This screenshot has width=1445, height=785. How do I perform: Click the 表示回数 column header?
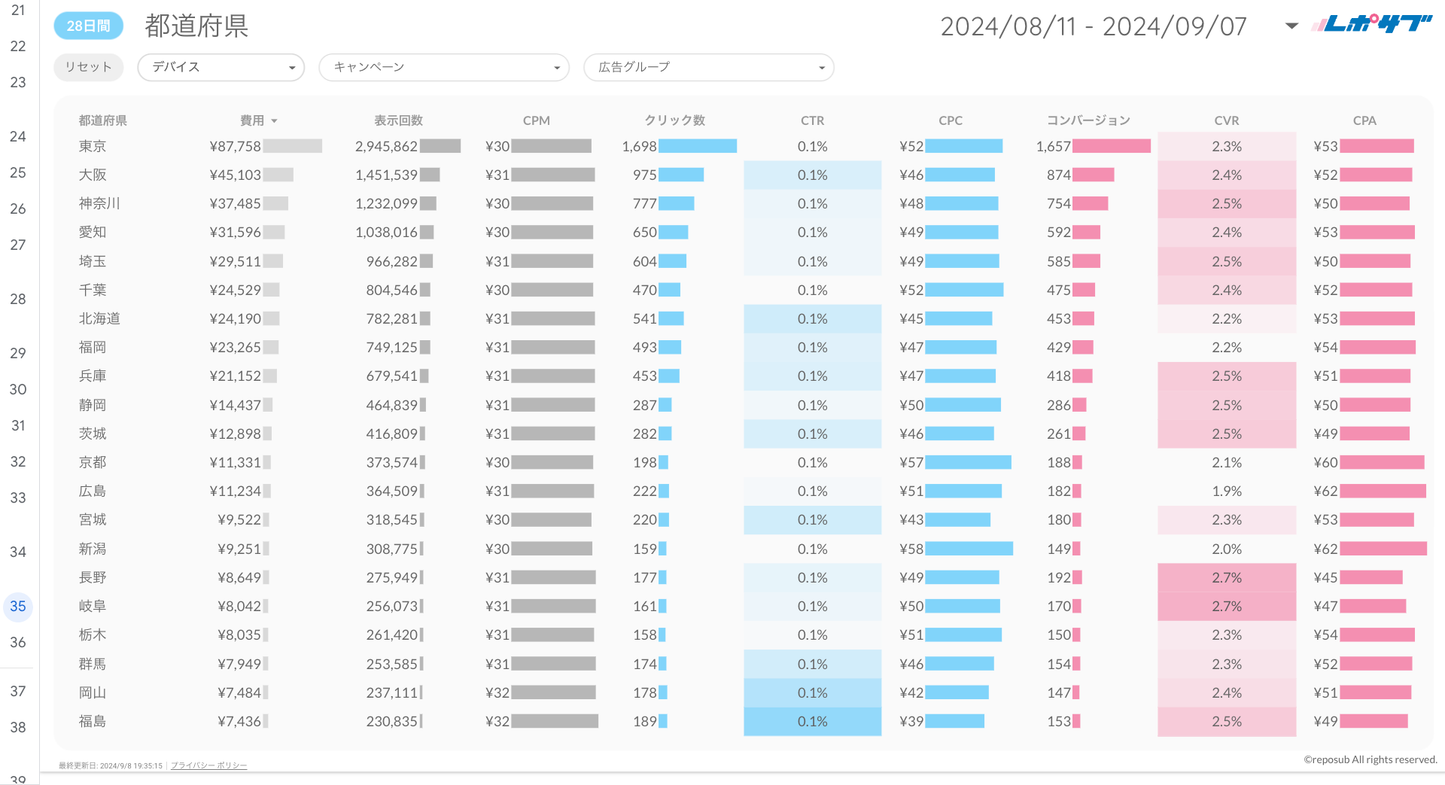click(398, 120)
